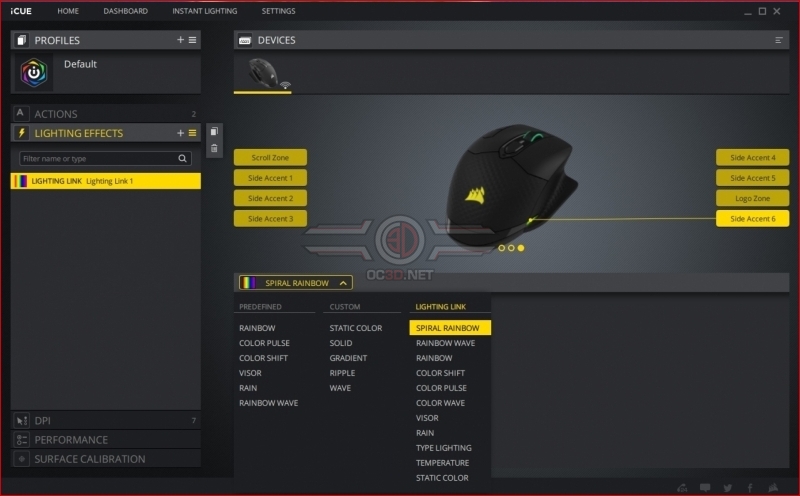Select Lighting Link Spiral Rainbow

450,328
